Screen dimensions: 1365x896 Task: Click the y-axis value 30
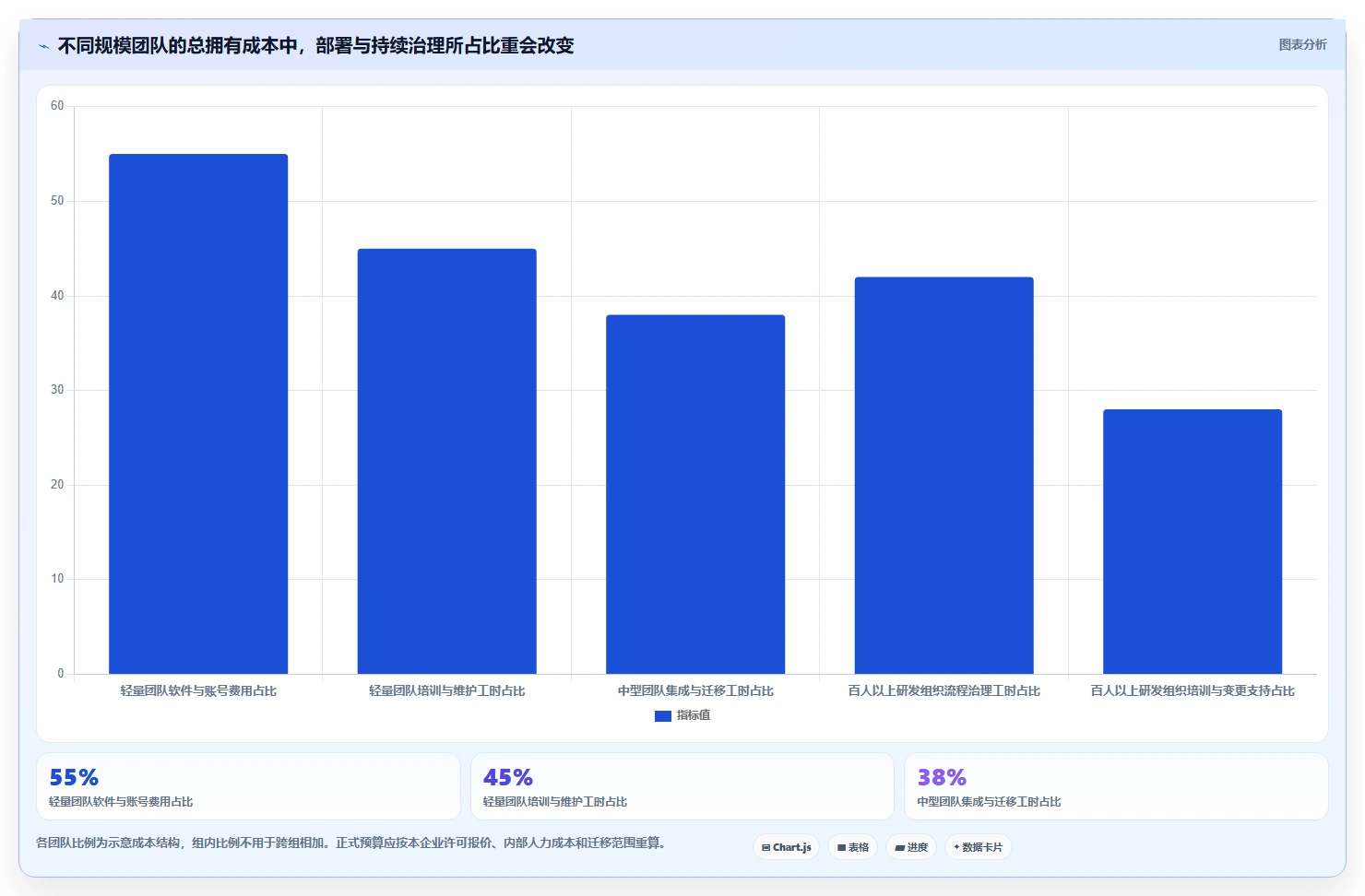click(x=57, y=390)
